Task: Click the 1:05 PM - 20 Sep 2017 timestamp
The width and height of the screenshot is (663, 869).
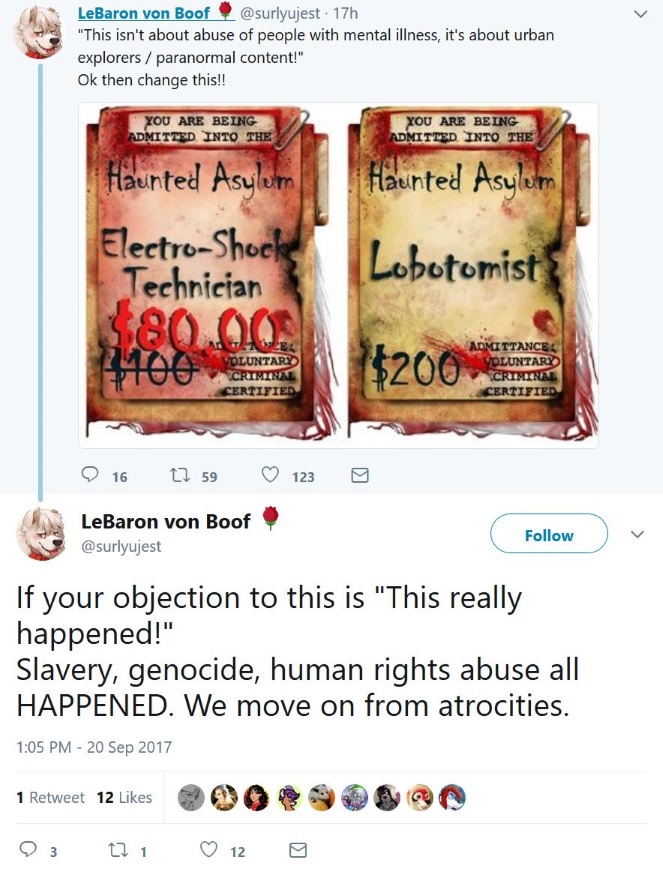Action: pyautogui.click(x=94, y=747)
